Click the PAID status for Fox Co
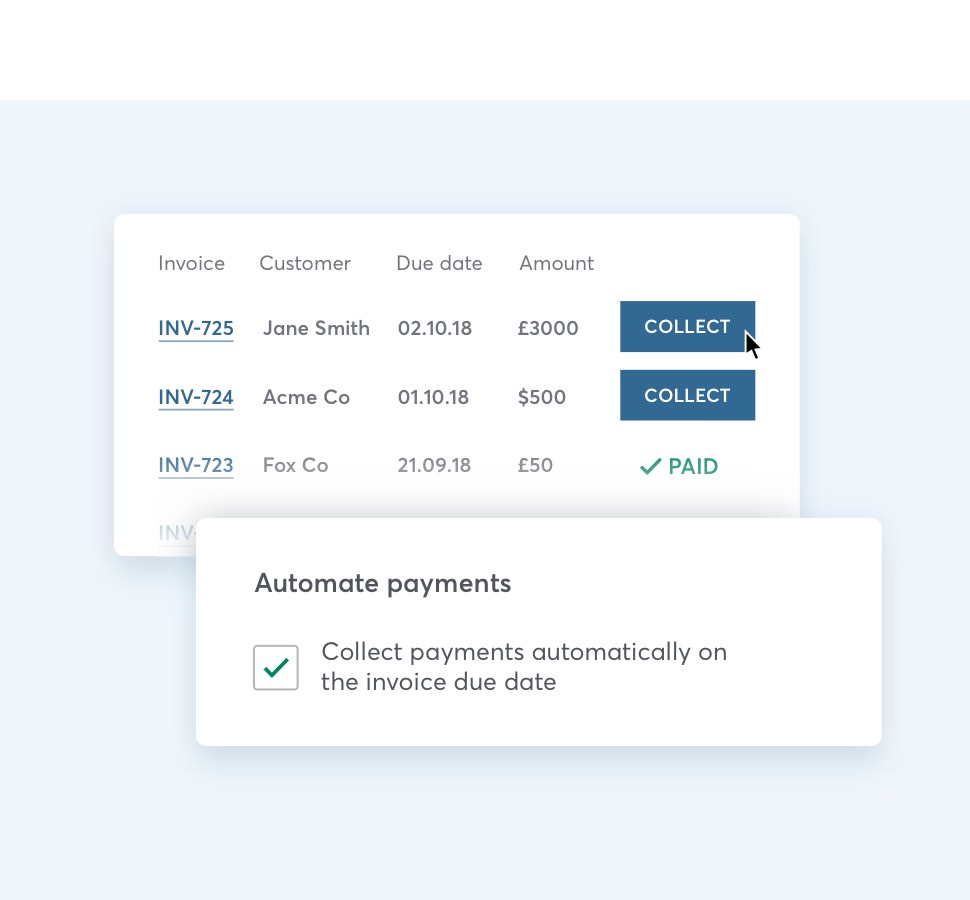 pos(692,466)
